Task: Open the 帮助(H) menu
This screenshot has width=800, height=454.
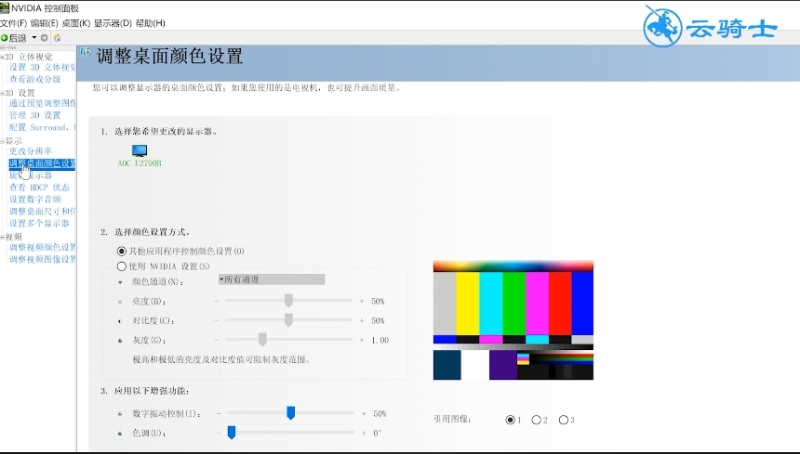Action: tap(151, 23)
